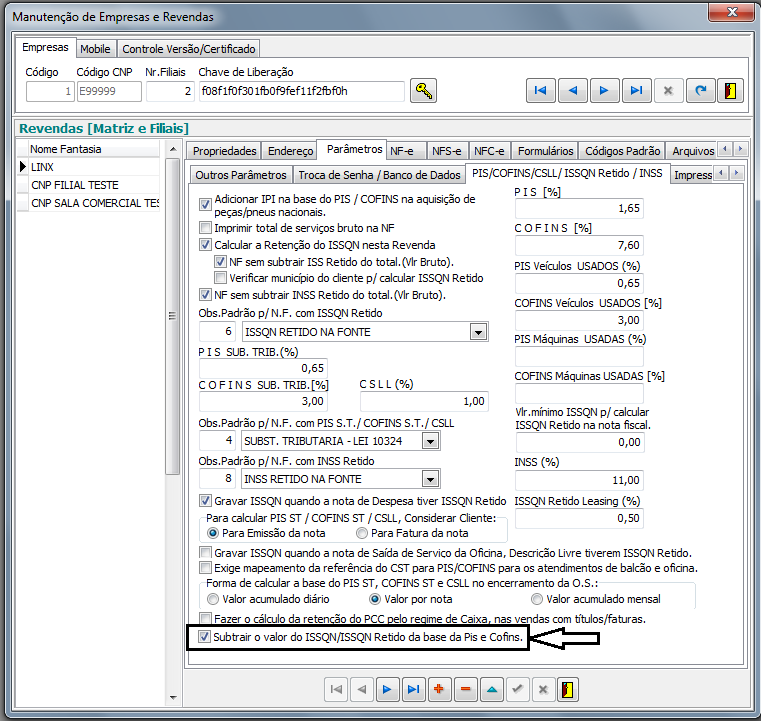Screen dimensions: 761x721
Task: Toggle NF sem subtrair ISS Retido do total
Action: click(220, 262)
